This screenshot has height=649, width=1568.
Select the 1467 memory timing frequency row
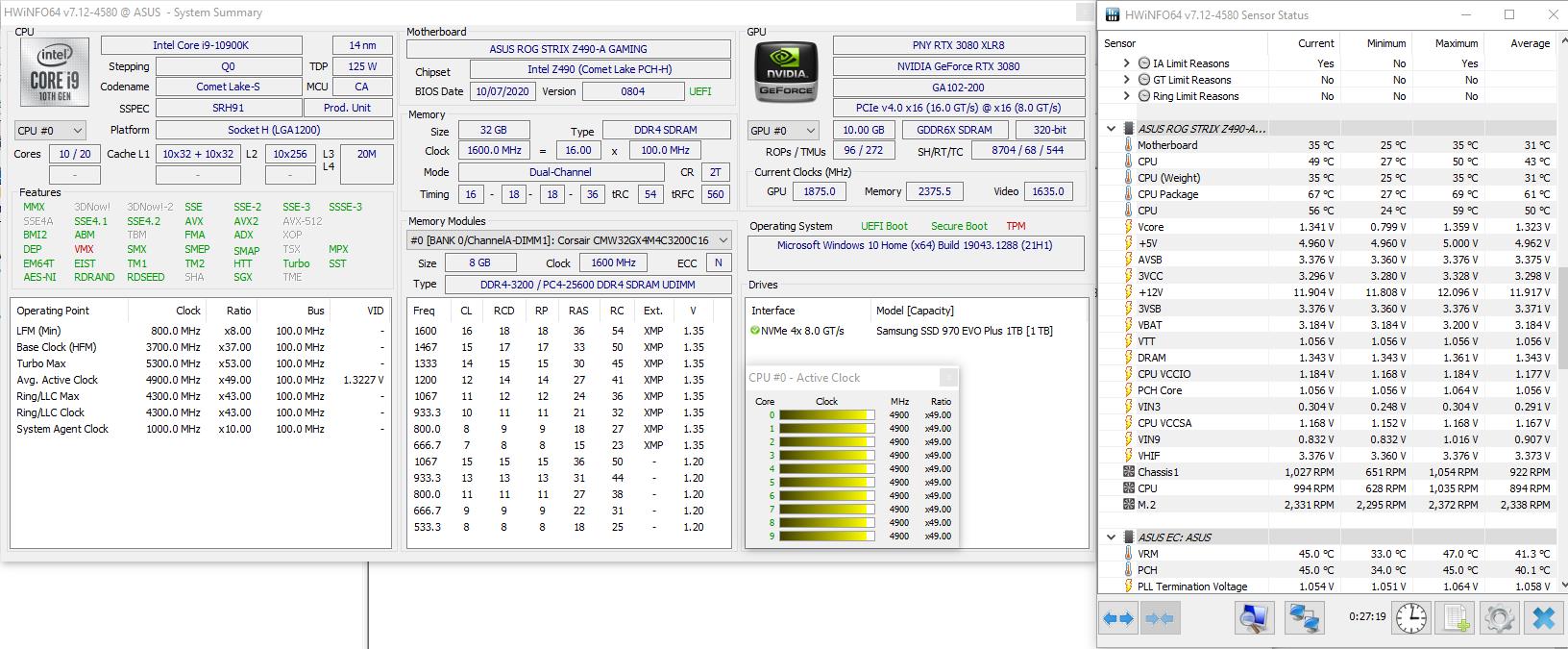pyautogui.click(x=570, y=347)
